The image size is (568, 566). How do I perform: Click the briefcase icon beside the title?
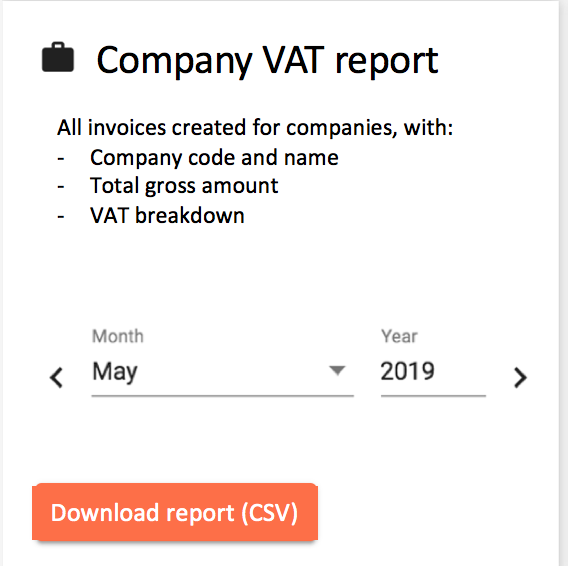pos(58,57)
